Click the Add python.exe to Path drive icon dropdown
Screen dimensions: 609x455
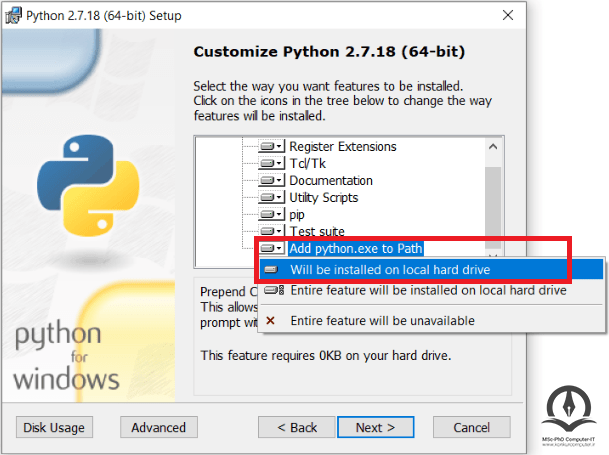[271, 248]
